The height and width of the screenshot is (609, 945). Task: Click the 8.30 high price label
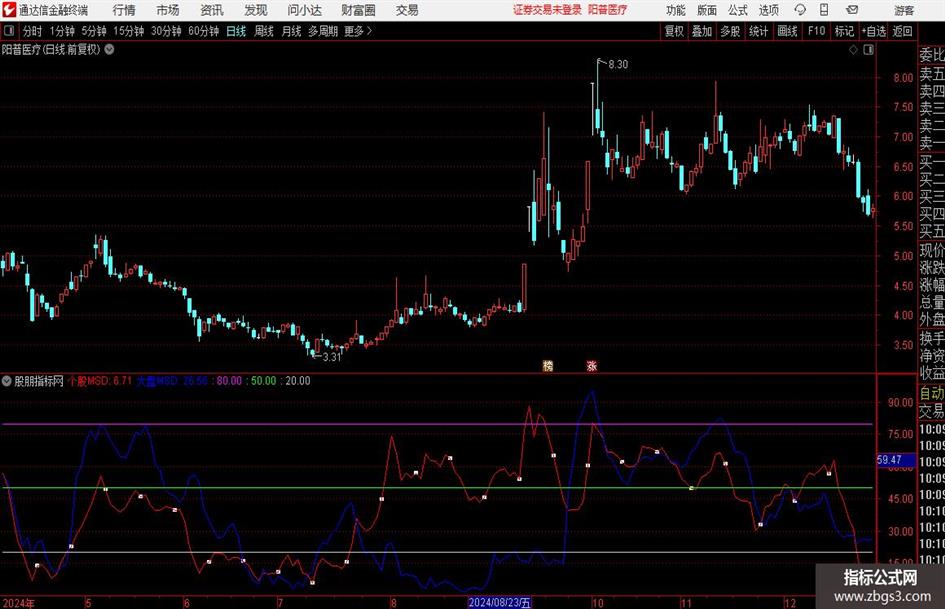618,64
